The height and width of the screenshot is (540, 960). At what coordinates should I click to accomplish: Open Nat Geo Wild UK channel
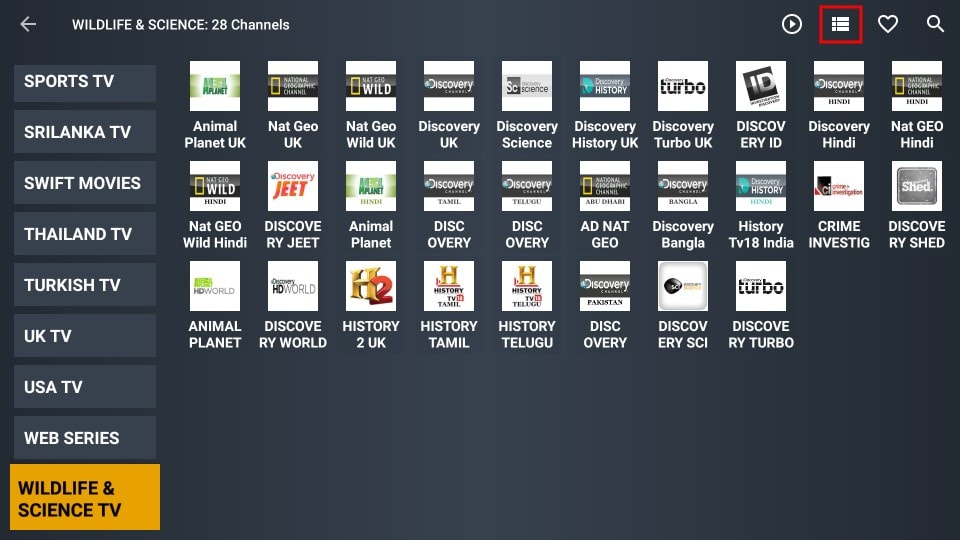pos(371,106)
